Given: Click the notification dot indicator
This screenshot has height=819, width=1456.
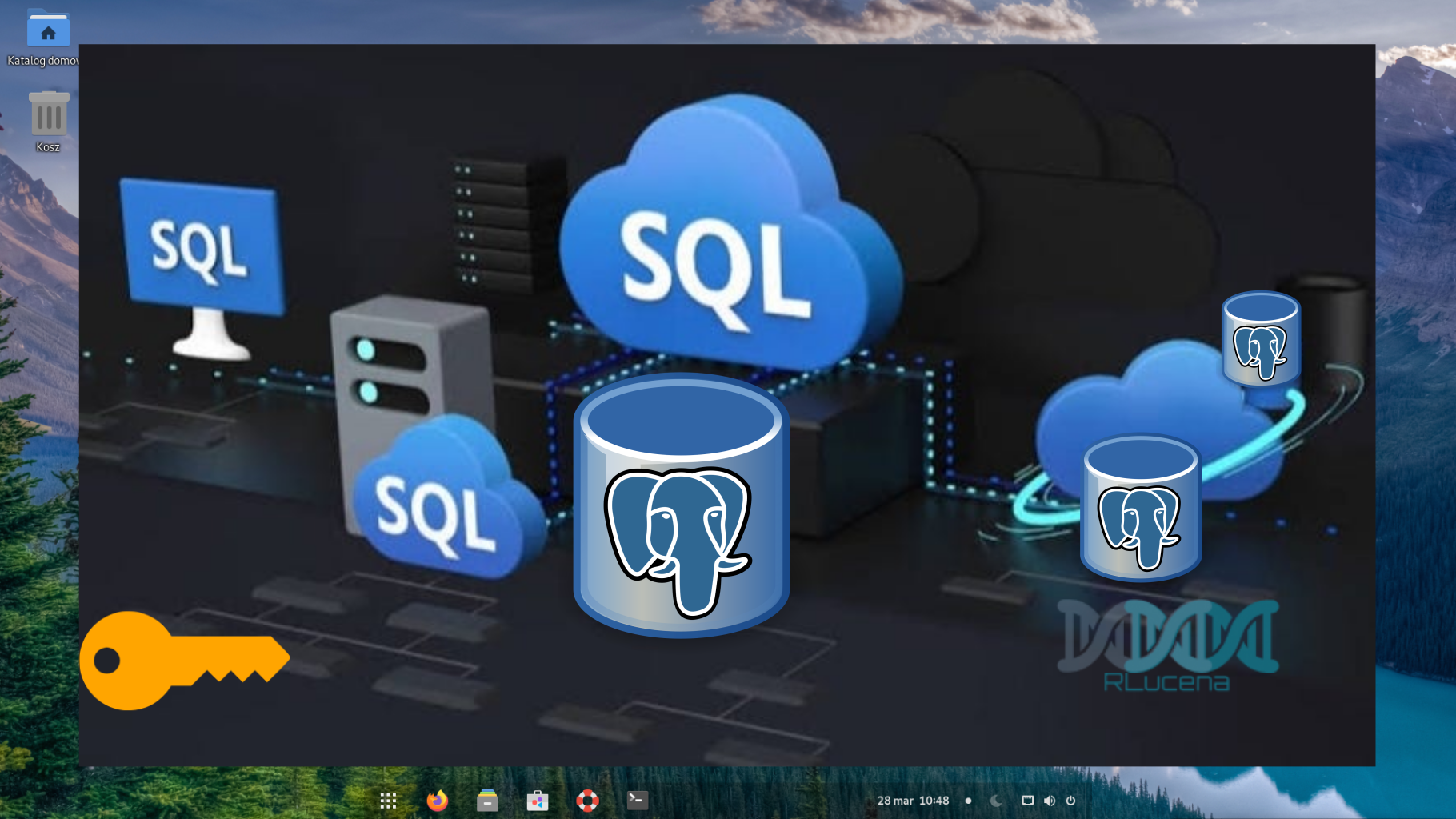Looking at the screenshot, I should [x=968, y=801].
